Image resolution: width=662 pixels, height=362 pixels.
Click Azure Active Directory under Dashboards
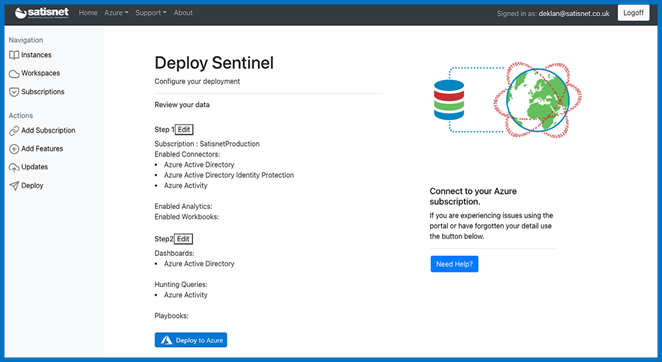(199, 264)
